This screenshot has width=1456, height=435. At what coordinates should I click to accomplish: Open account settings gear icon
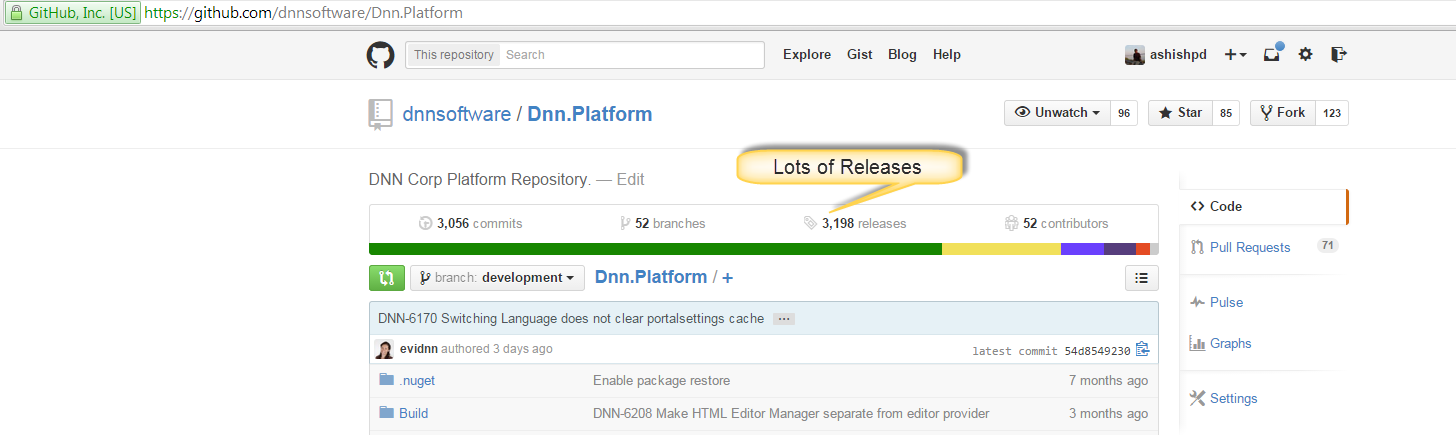1305,55
